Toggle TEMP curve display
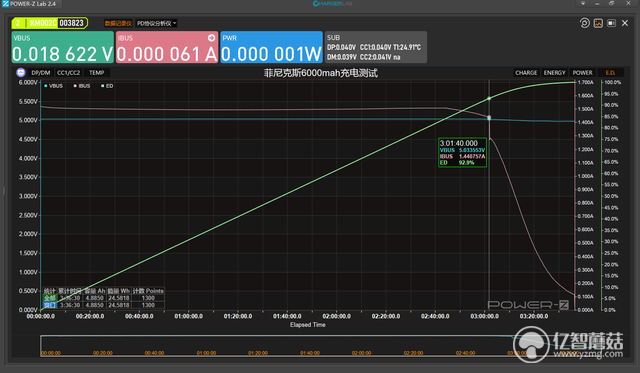The width and height of the screenshot is (640, 373). [x=97, y=73]
